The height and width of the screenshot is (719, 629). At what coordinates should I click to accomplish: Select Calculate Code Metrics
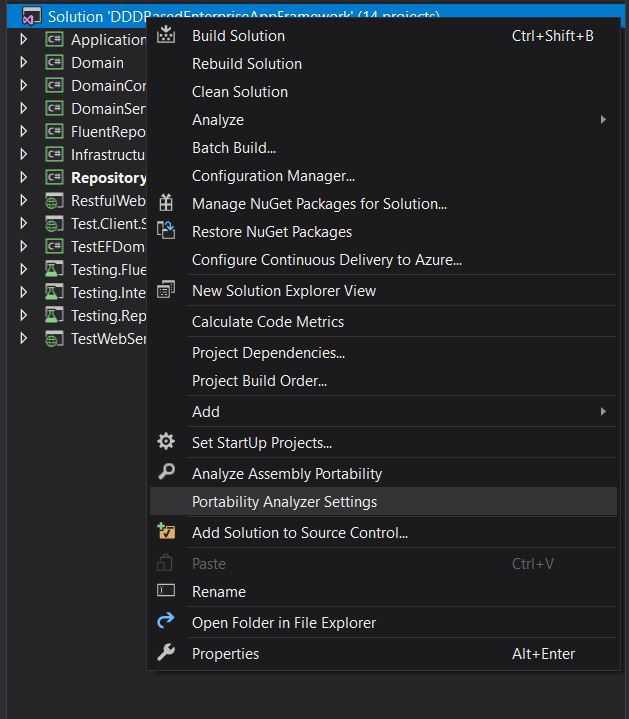pyautogui.click(x=268, y=322)
